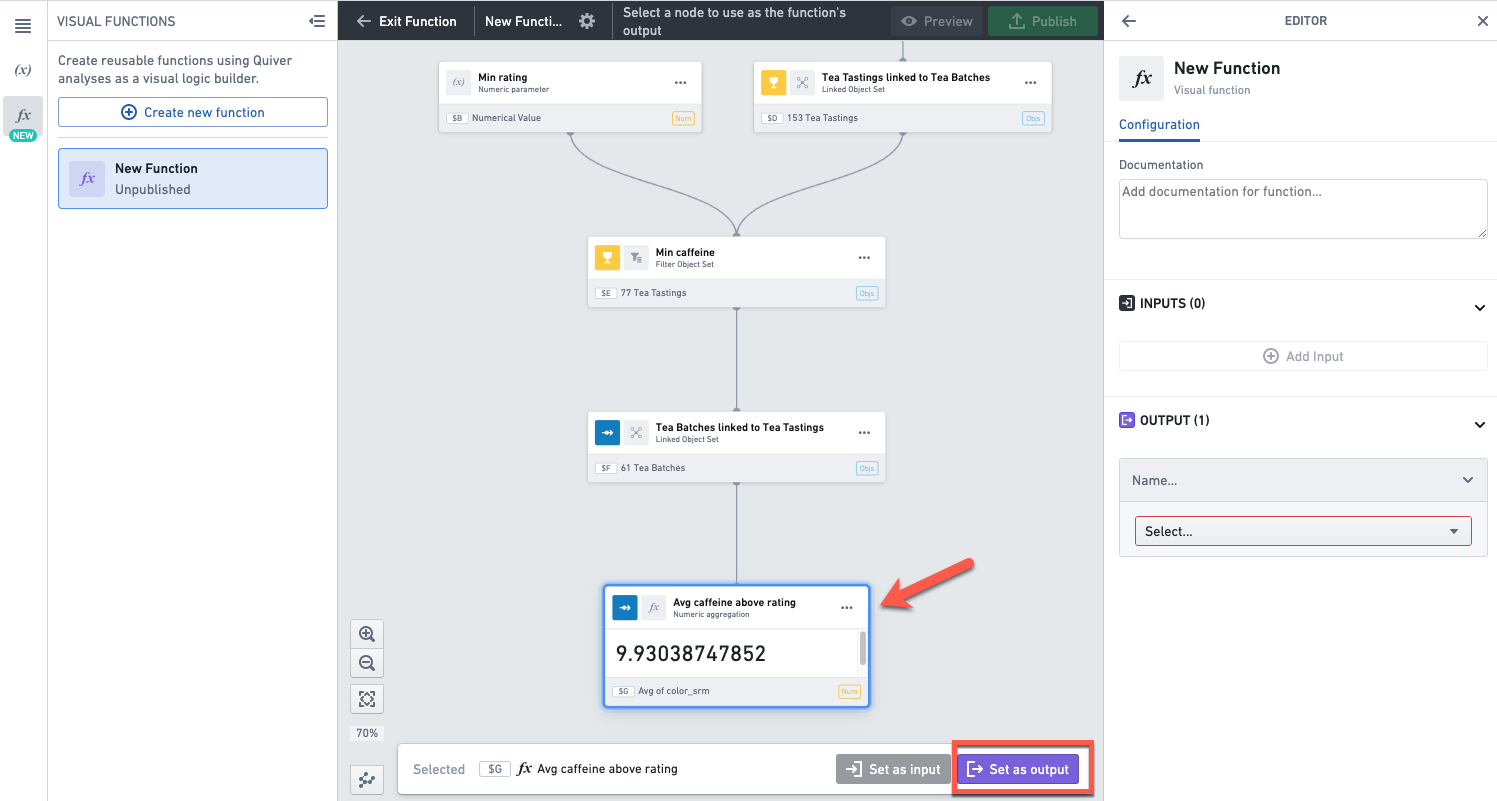Image resolution: width=1497 pixels, height=801 pixels.
Task: Open function settings gear icon
Action: (x=587, y=21)
